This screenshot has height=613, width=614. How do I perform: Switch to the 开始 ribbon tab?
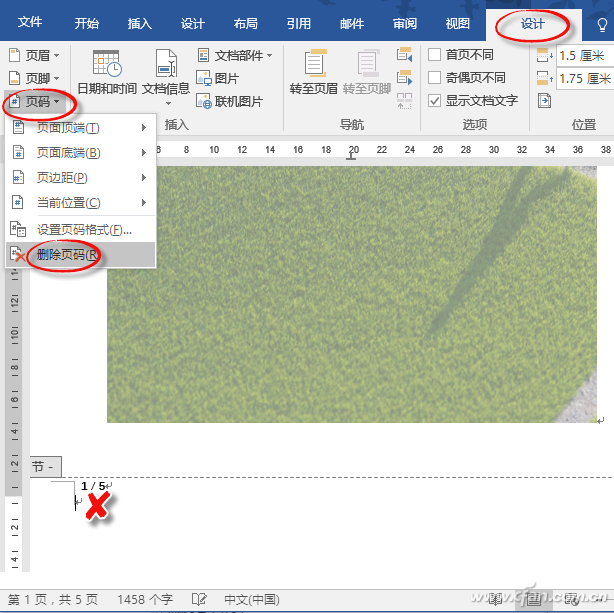[x=87, y=24]
